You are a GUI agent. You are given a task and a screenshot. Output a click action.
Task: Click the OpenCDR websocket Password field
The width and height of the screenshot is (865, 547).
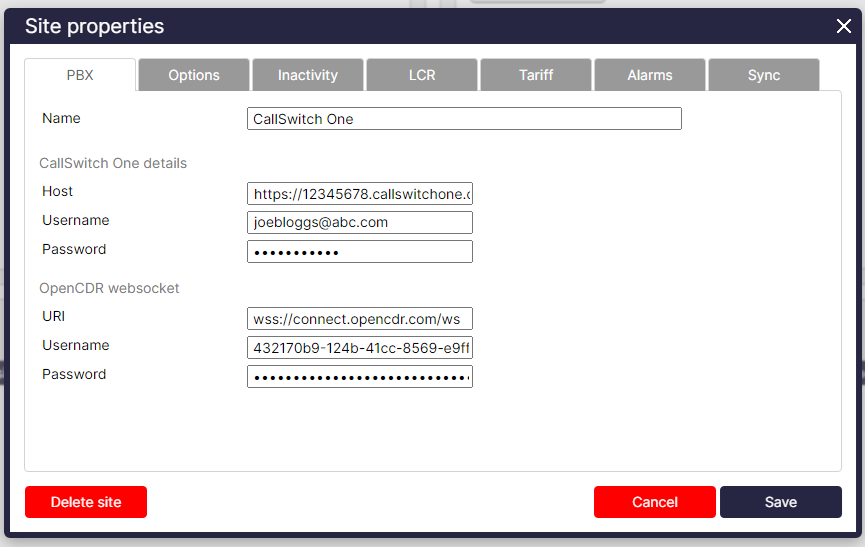pyautogui.click(x=360, y=377)
